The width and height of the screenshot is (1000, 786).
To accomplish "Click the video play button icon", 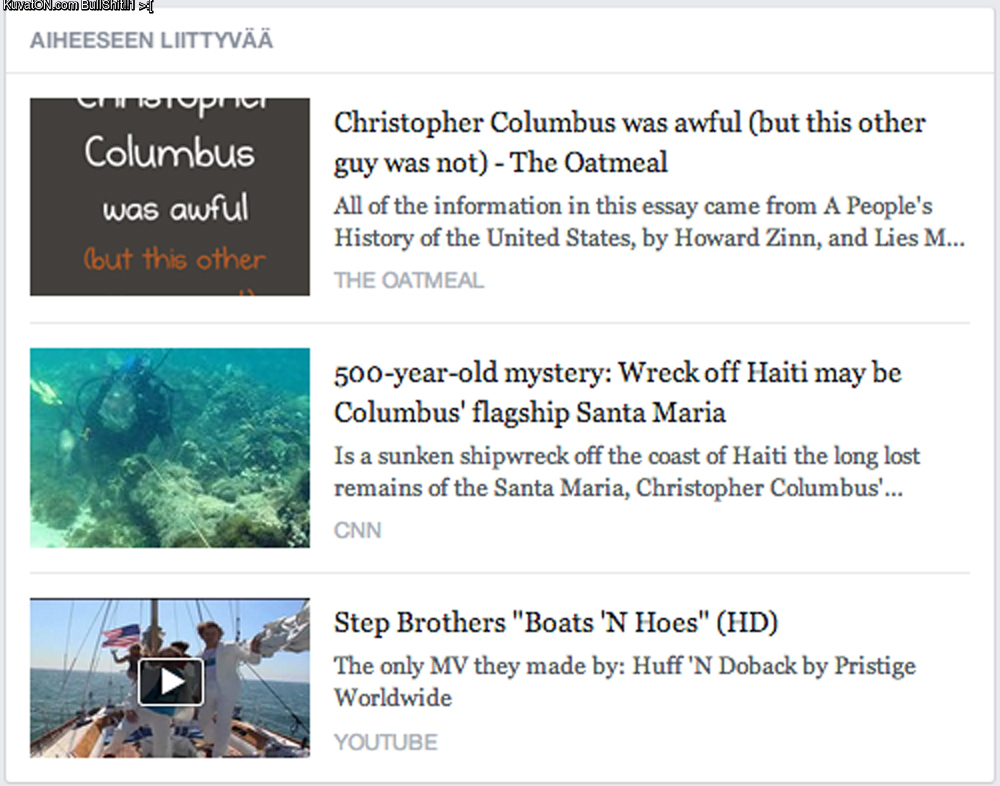I will pyautogui.click(x=171, y=681).
